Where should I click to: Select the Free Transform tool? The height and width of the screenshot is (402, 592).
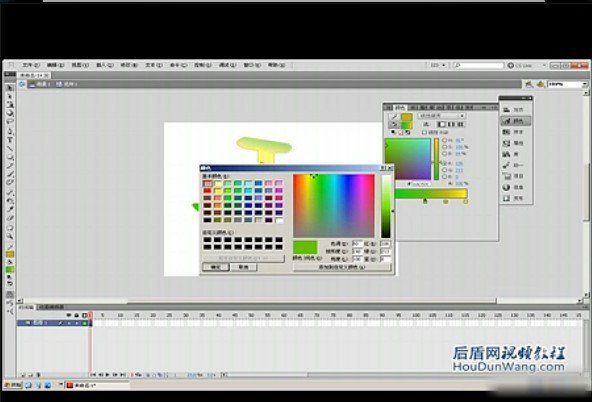point(11,105)
